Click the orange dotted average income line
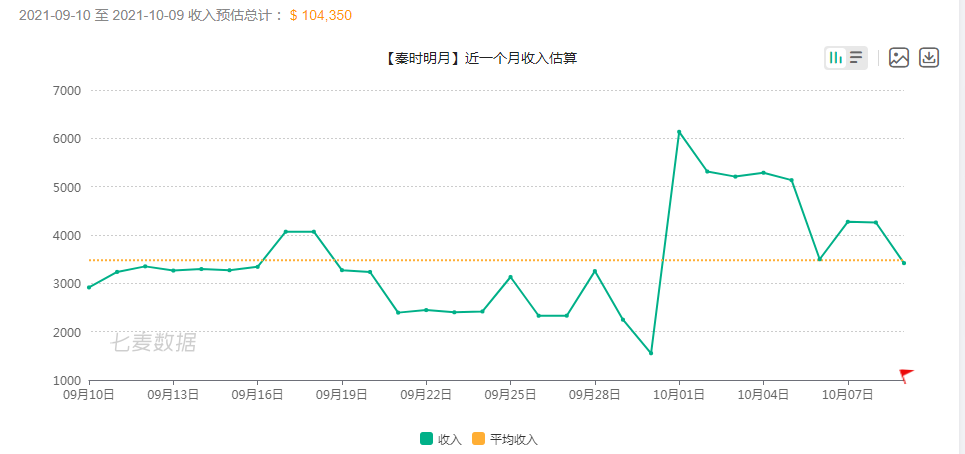Image resolution: width=965 pixels, height=454 pixels. click(x=496, y=260)
